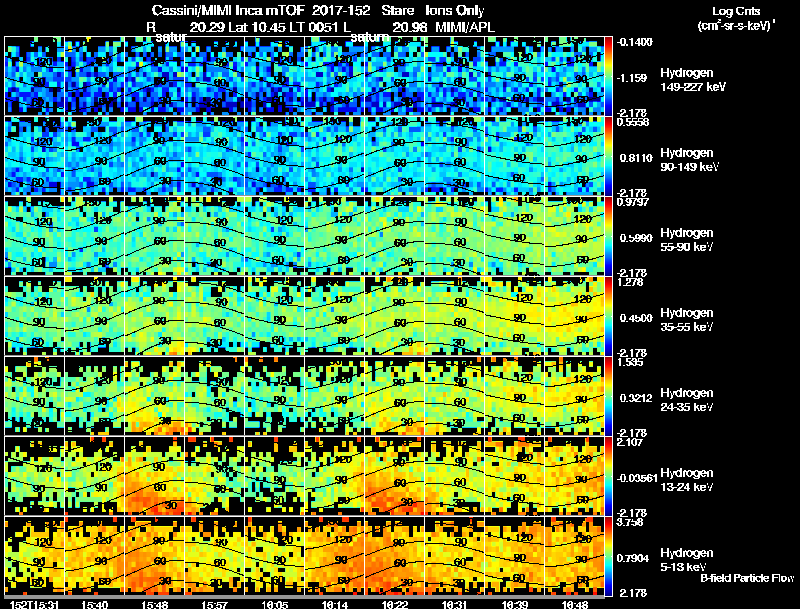The image size is (800, 609).
Task: Click the '2017-152' date in the title
Action: pos(340,11)
